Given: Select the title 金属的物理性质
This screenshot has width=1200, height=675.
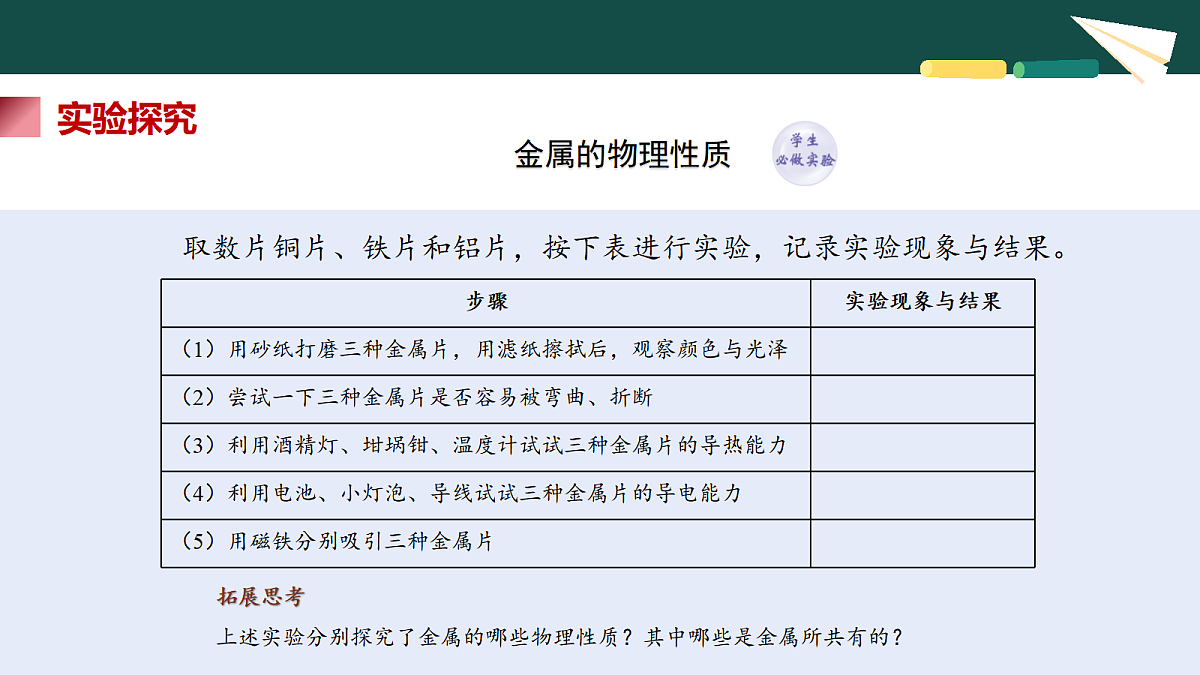Looking at the screenshot, I should (x=622, y=154).
